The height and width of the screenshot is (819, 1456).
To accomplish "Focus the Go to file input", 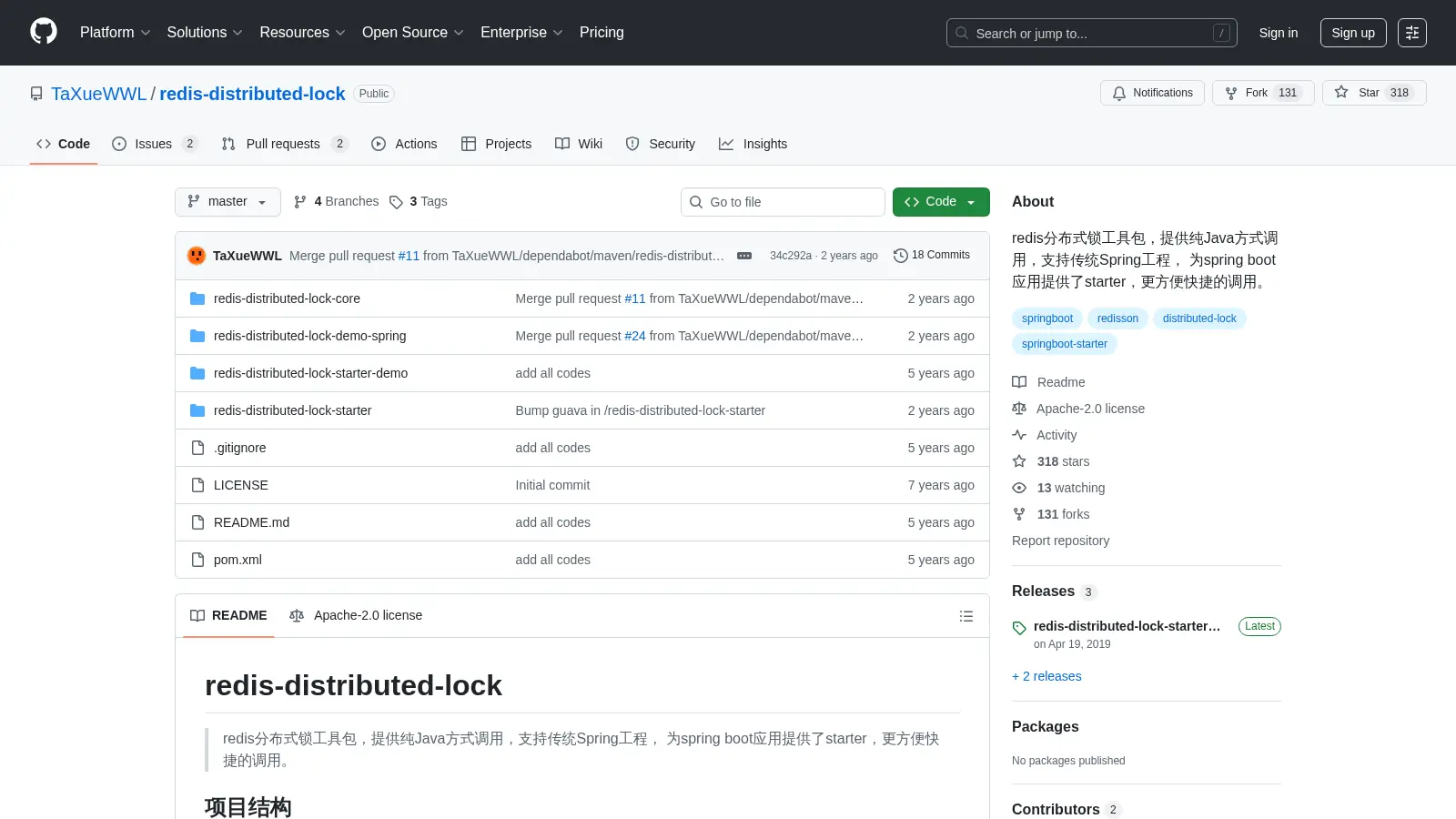I will (x=783, y=202).
